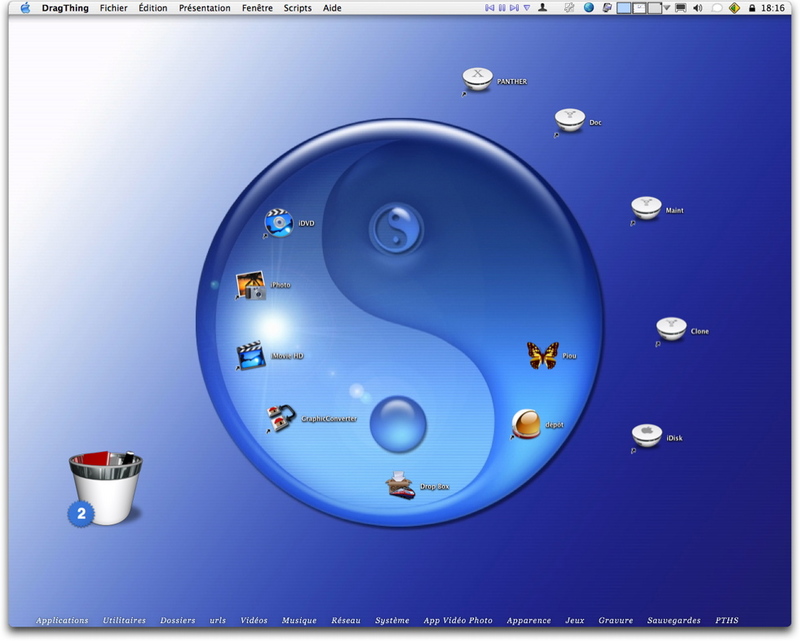Open the Présentation menu
The height and width of the screenshot is (641, 800).
coord(205,8)
